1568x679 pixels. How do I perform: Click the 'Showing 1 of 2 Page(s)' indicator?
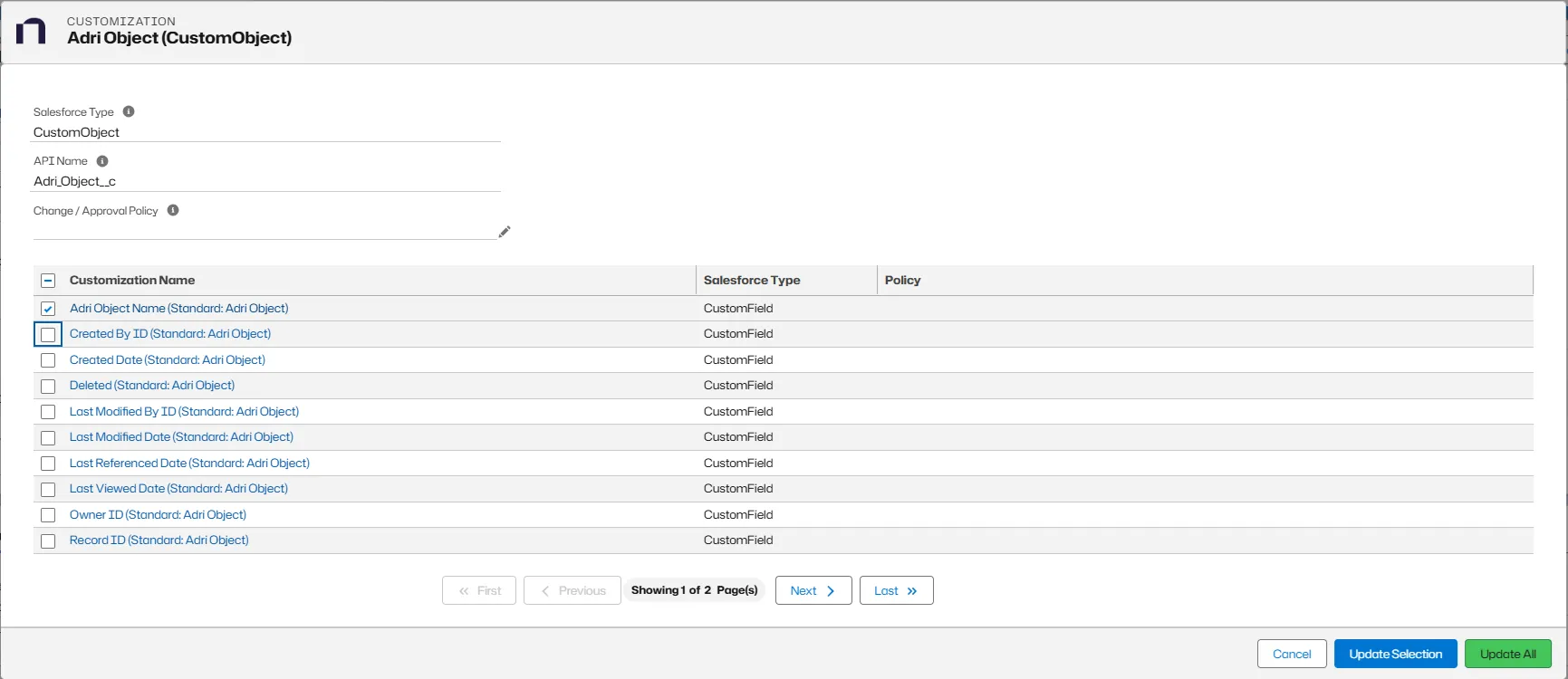click(x=694, y=590)
